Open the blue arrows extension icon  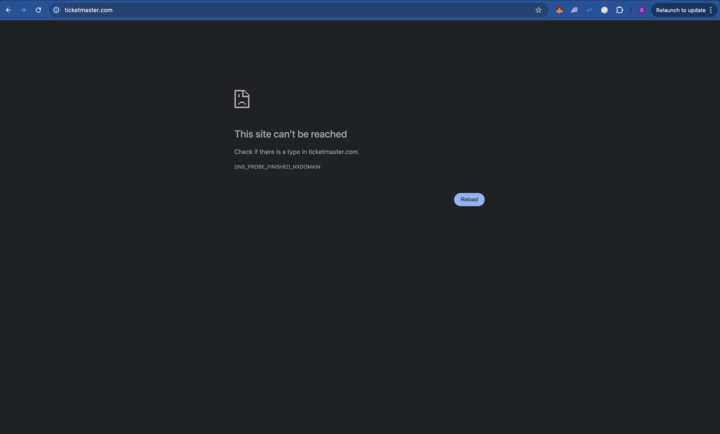pos(589,10)
